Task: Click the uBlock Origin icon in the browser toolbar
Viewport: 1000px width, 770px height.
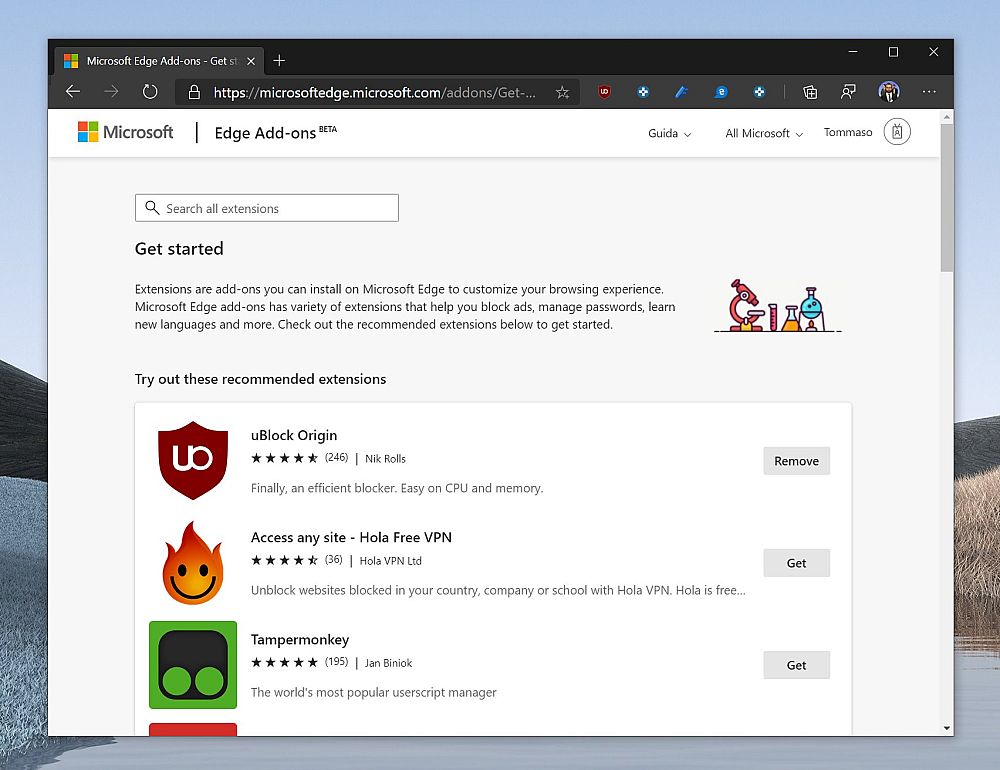Action: [604, 92]
